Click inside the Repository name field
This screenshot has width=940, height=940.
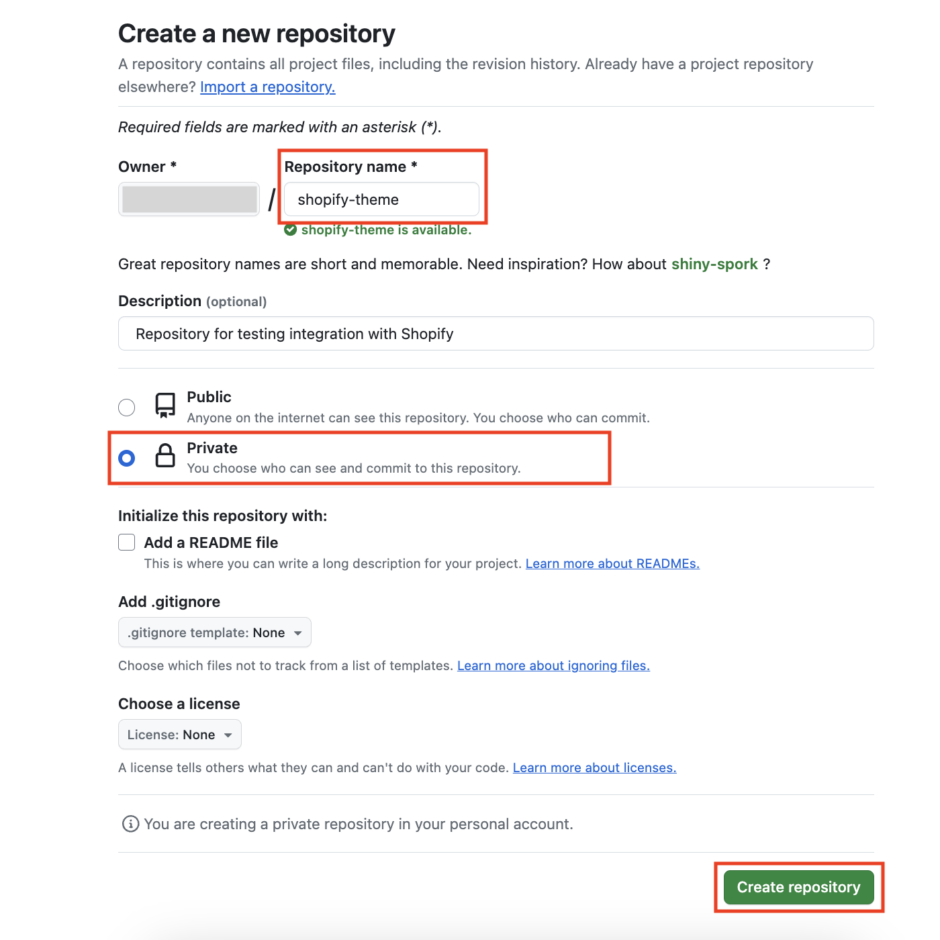(380, 199)
